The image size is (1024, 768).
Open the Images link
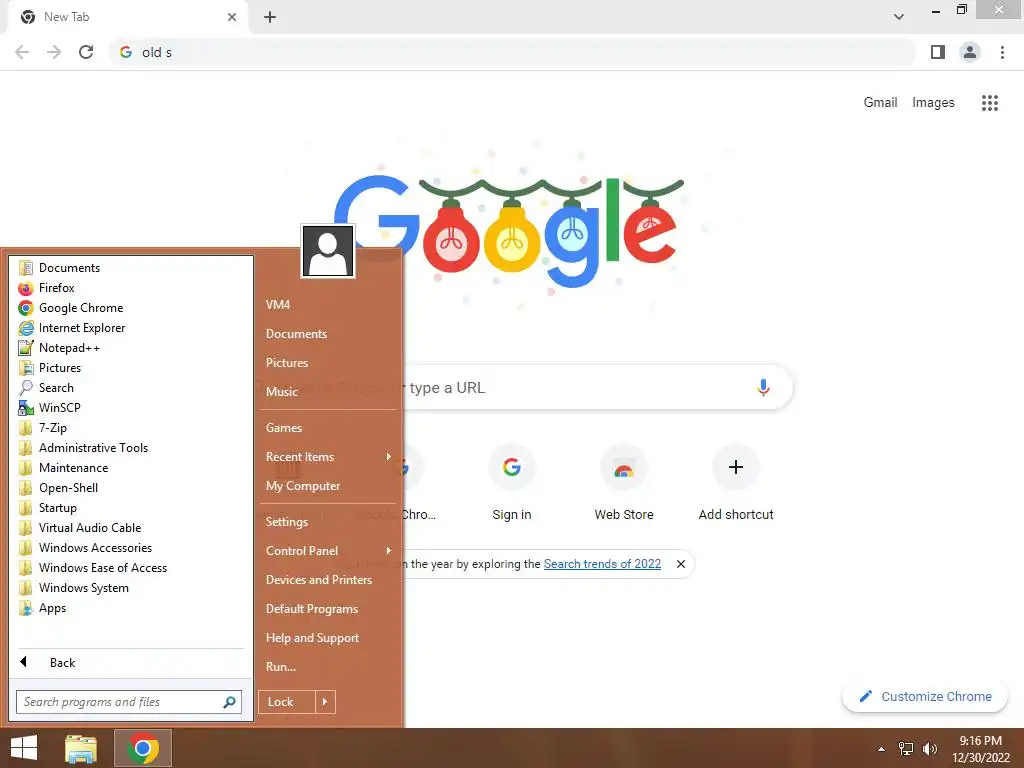(933, 103)
